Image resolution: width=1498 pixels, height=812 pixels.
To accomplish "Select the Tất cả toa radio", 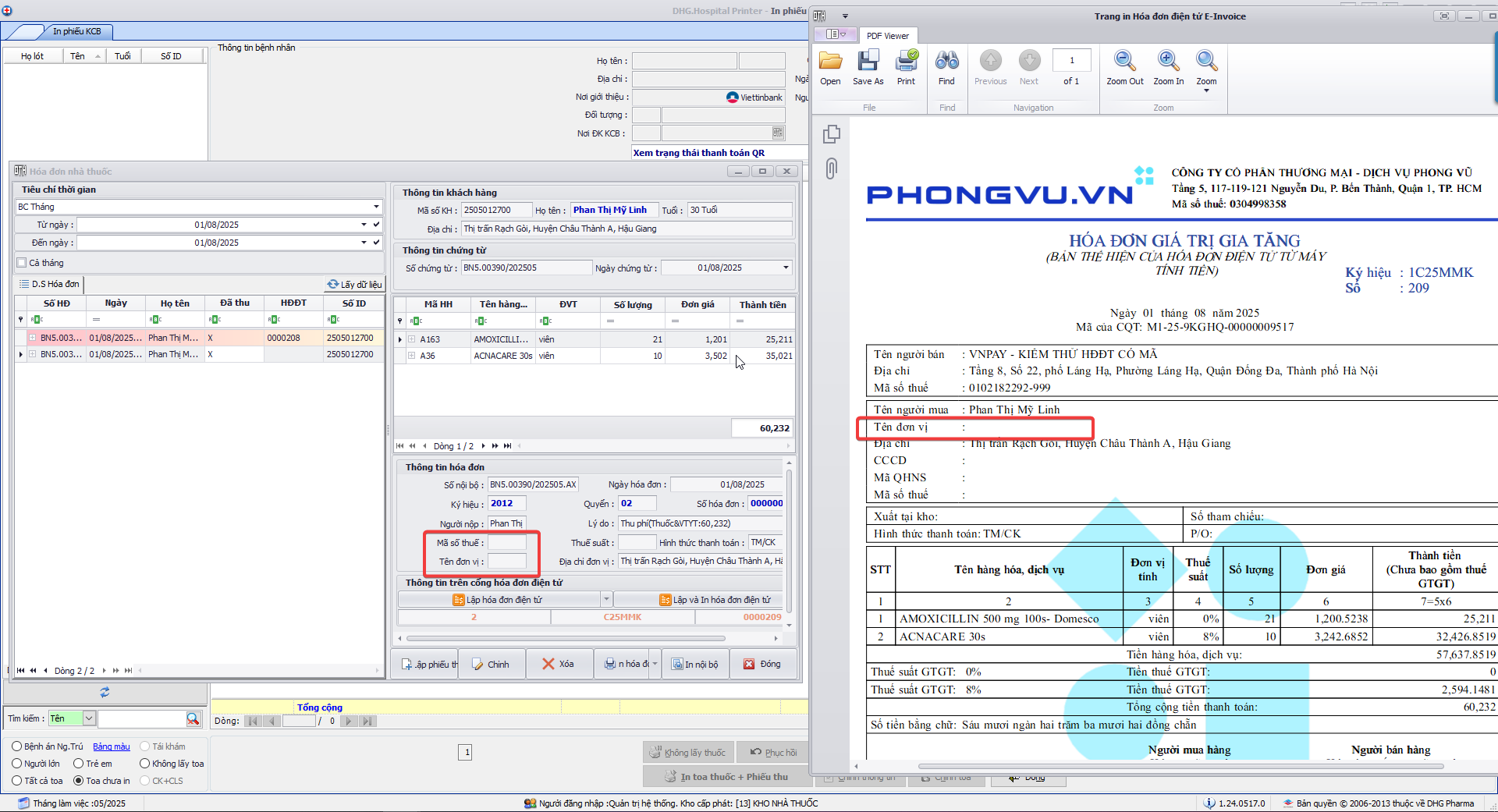I will 16,781.
